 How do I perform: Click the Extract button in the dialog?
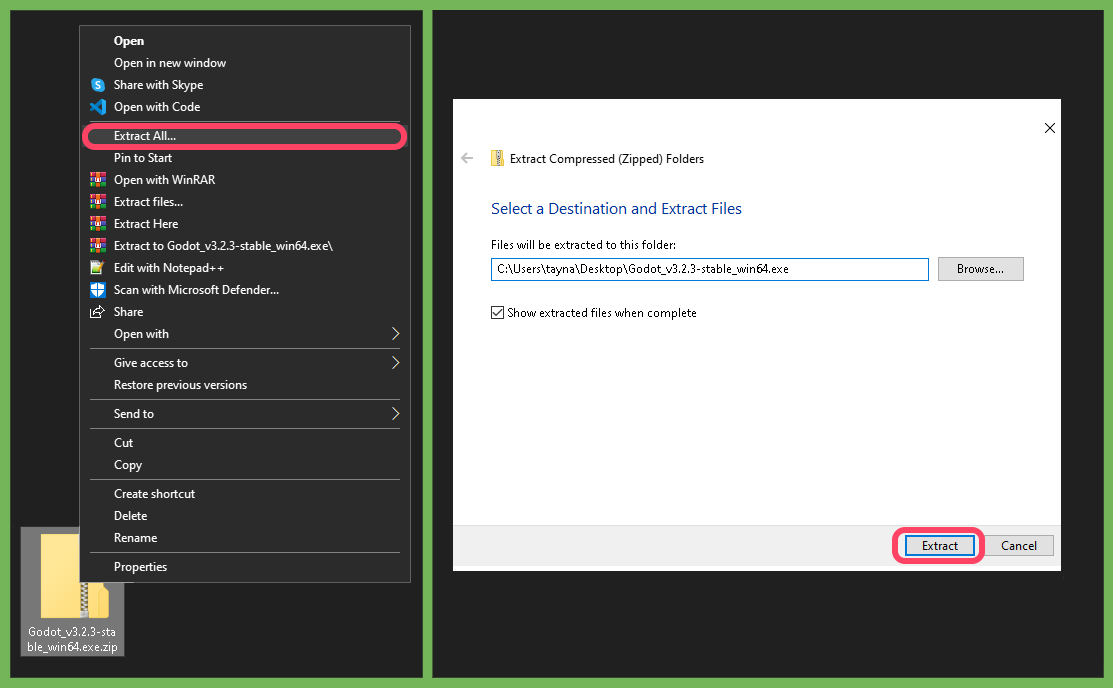(x=940, y=546)
